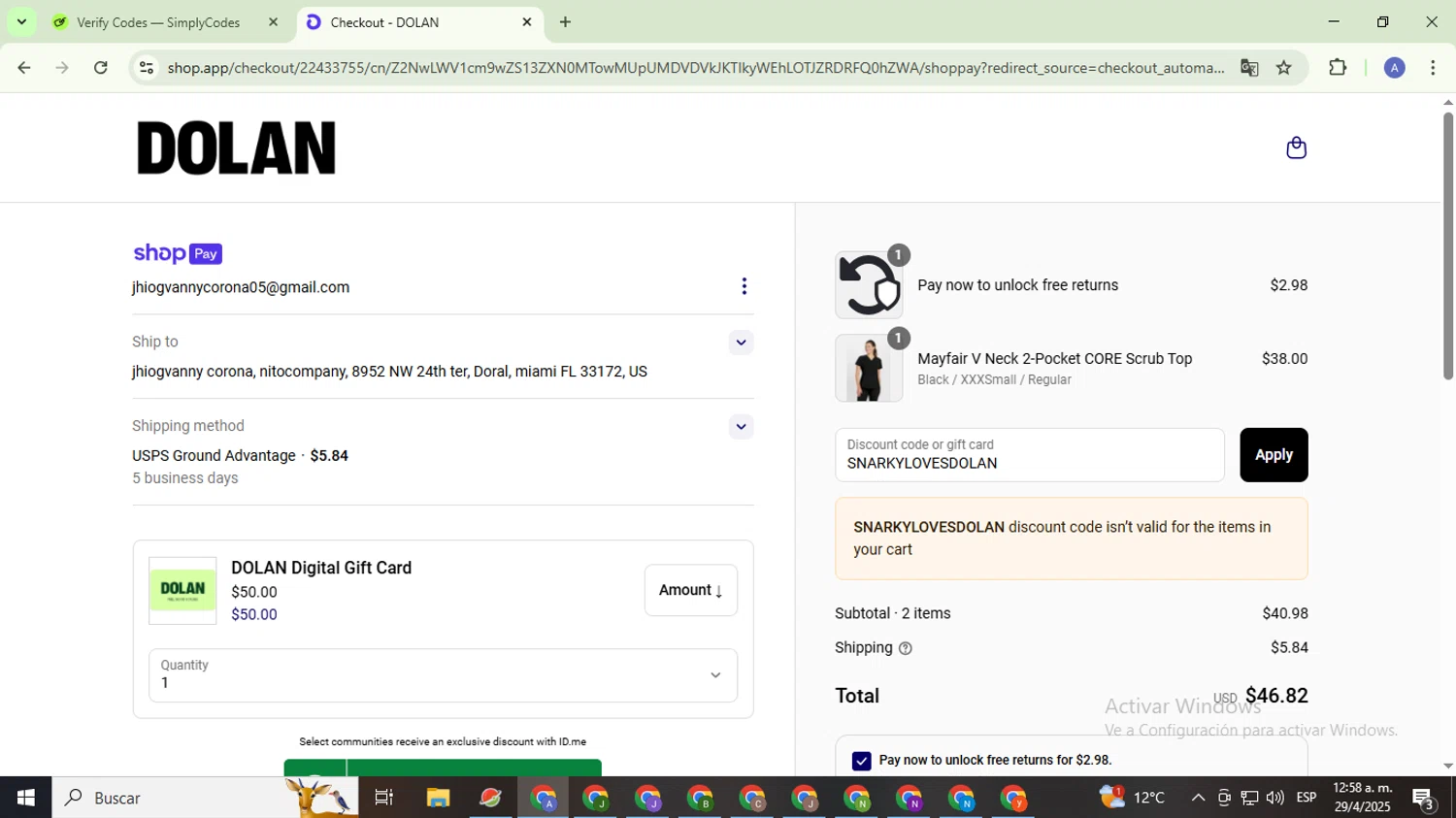The image size is (1456, 818).
Task: Show hidden system tray icons
Action: point(1198,798)
